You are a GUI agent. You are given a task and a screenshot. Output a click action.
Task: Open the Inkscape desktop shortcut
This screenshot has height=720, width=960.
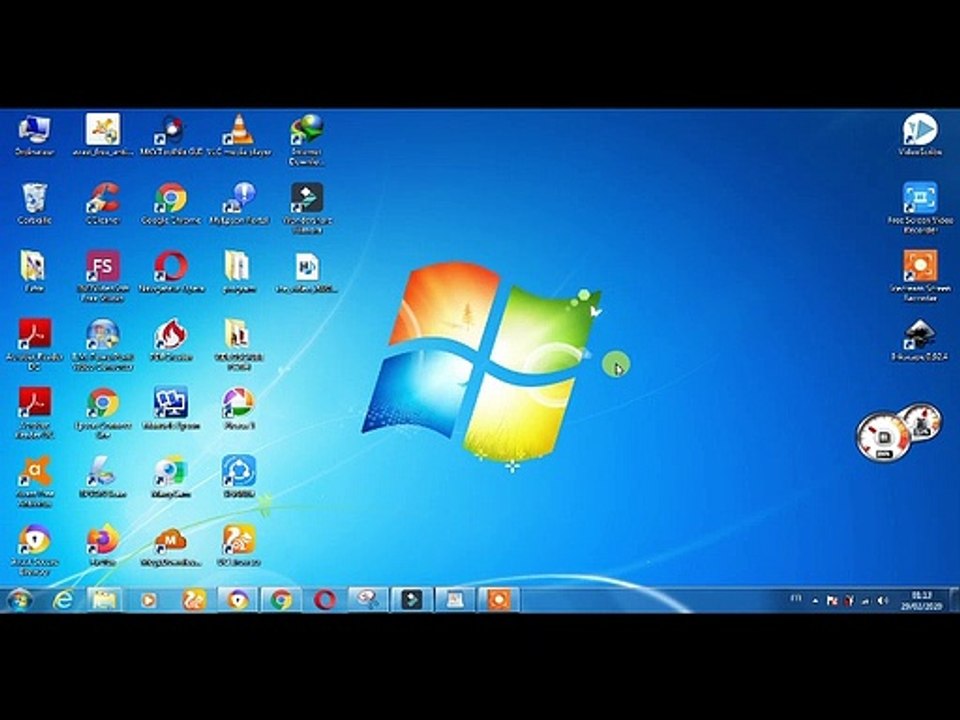click(x=920, y=341)
